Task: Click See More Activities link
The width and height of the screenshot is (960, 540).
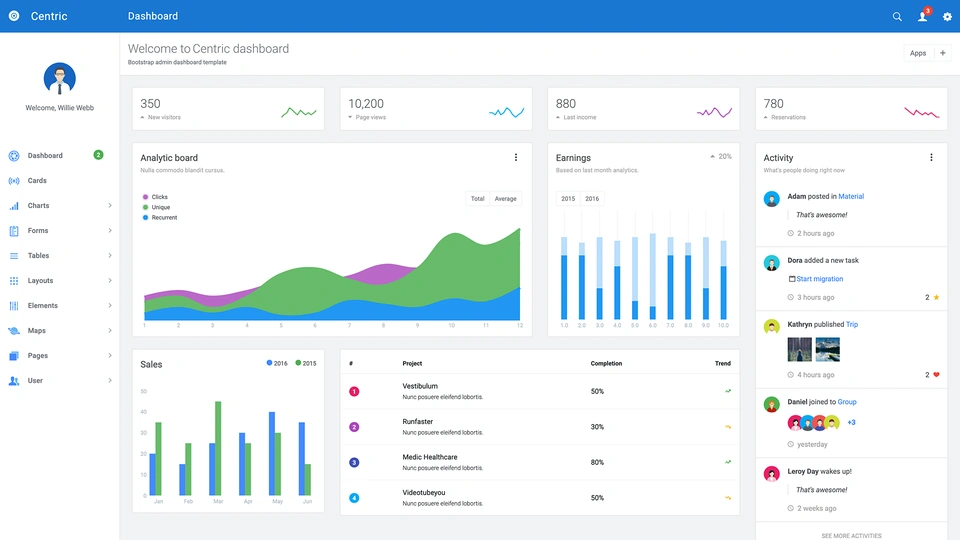Action: pos(851,536)
